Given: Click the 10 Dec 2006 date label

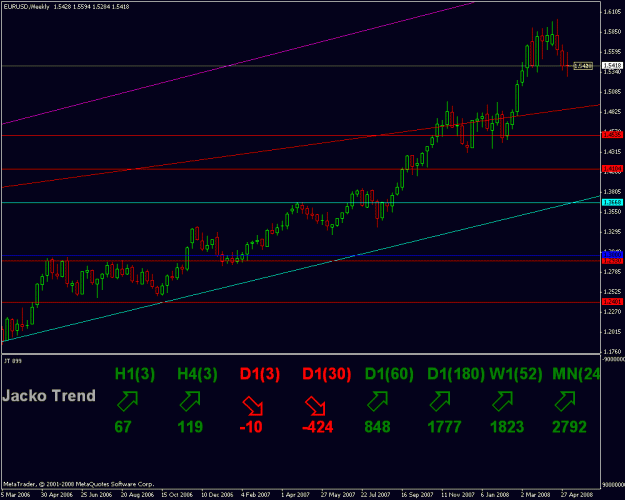Looking at the screenshot, I should tap(217, 495).
